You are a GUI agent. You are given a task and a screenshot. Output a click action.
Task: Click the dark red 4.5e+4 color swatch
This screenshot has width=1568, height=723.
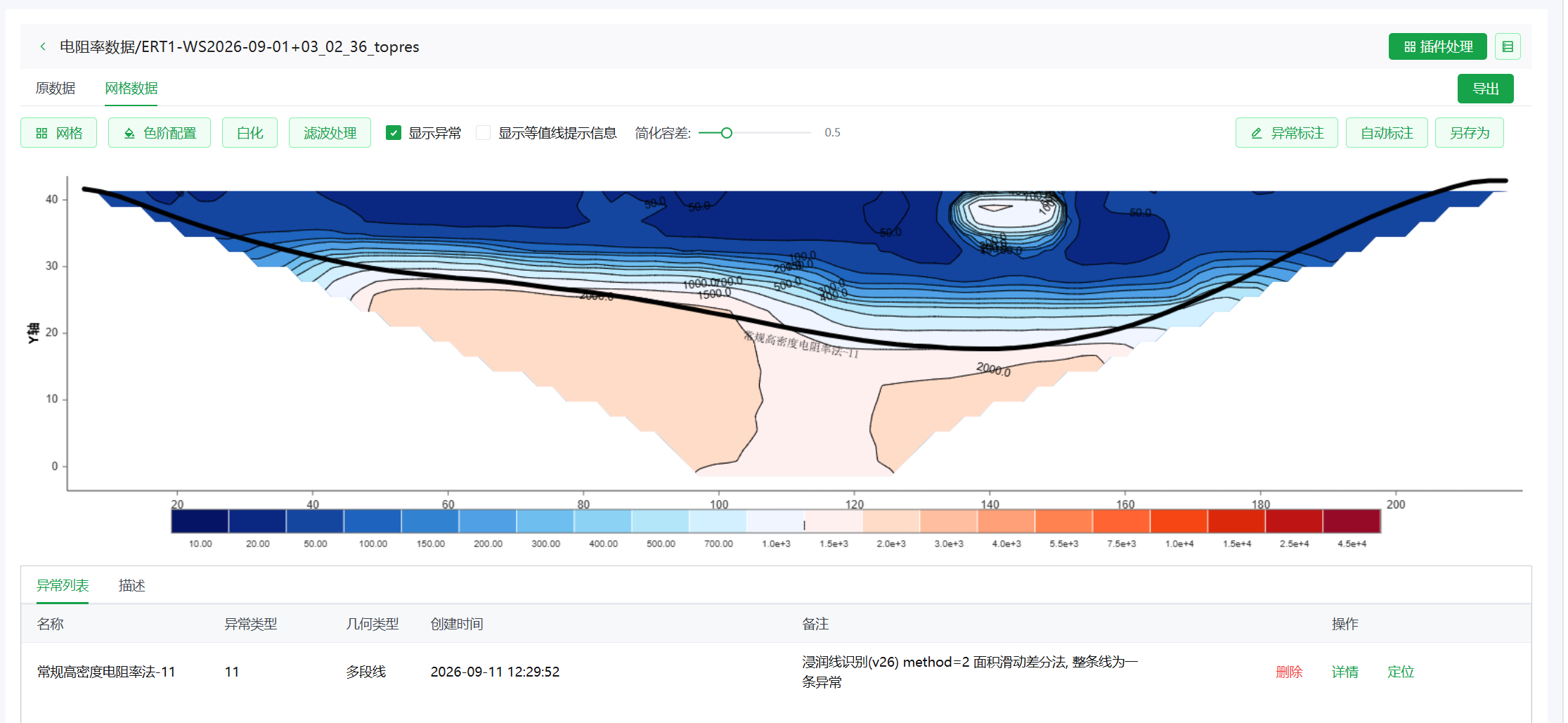[x=1352, y=521]
